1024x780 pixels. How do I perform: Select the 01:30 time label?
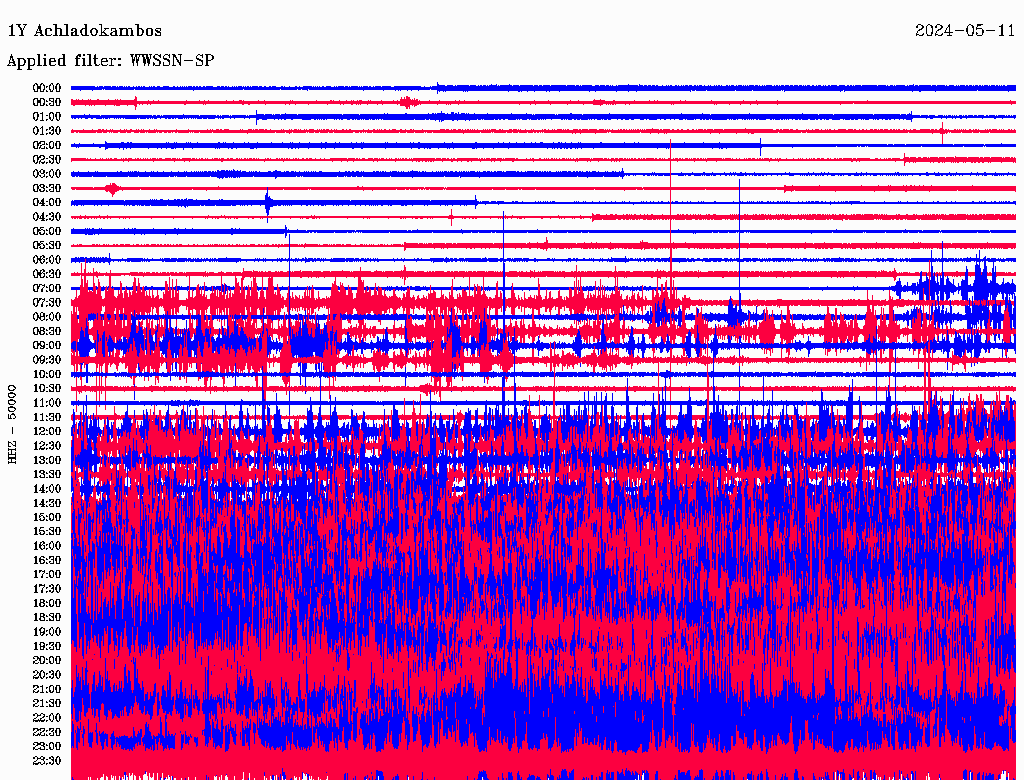[47, 131]
